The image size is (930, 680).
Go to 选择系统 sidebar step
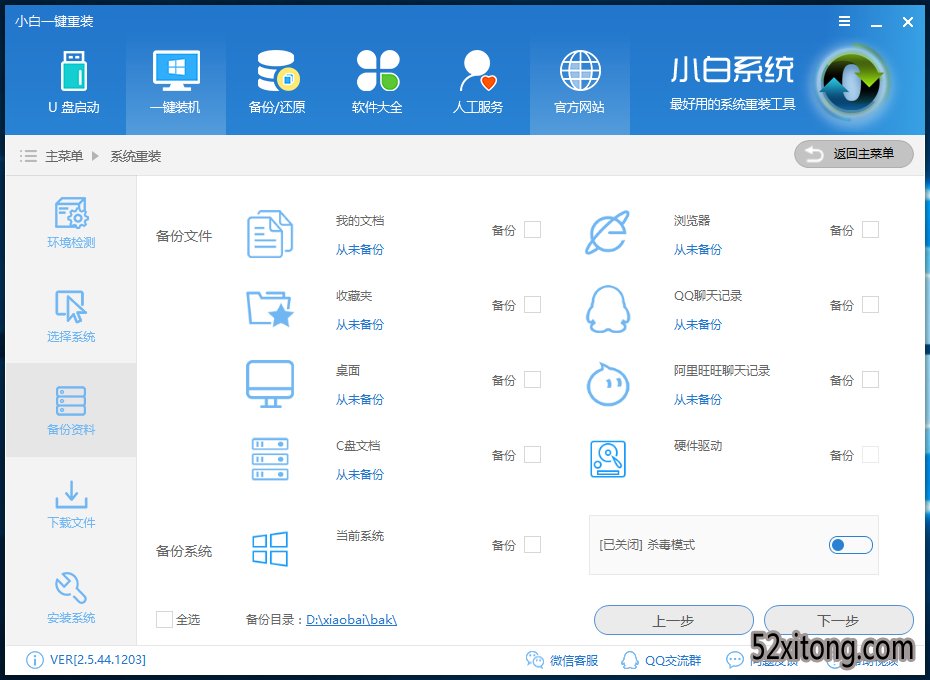pyautogui.click(x=71, y=316)
